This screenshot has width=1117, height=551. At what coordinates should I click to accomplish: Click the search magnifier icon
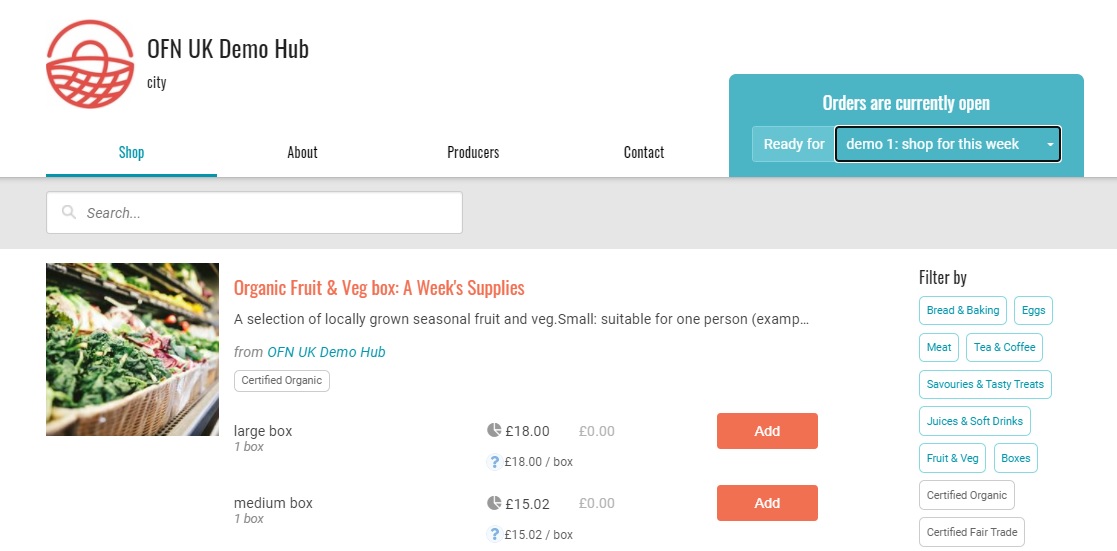(x=68, y=213)
